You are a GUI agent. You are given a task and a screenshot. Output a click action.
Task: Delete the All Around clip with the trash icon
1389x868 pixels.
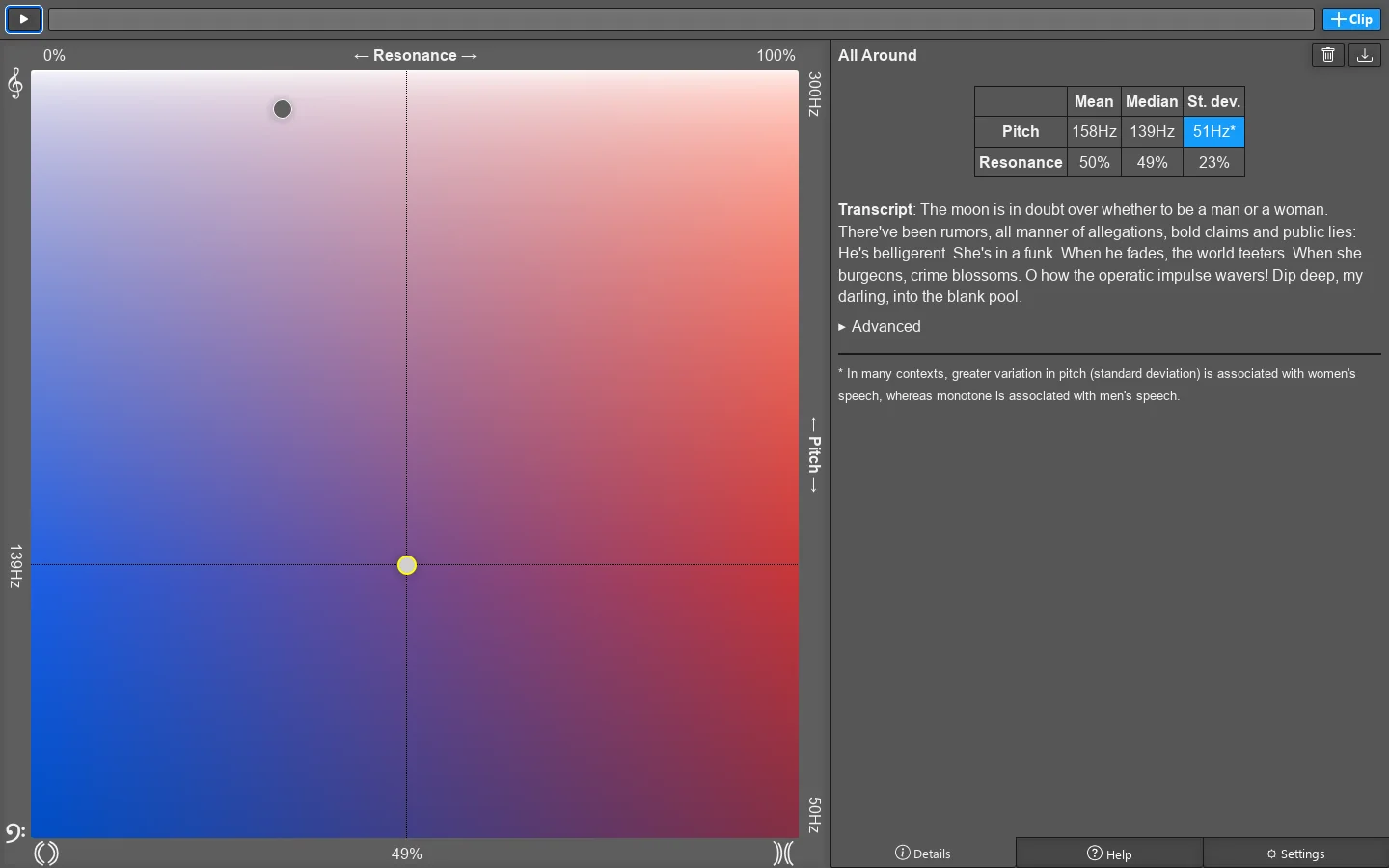click(1328, 55)
